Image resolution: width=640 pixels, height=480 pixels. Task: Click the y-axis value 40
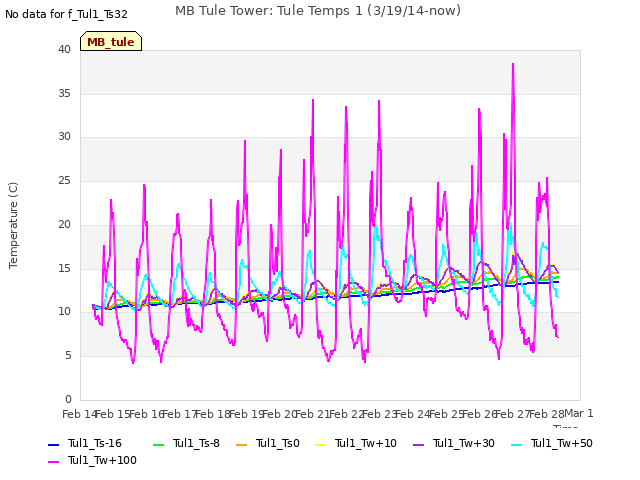pos(64,49)
